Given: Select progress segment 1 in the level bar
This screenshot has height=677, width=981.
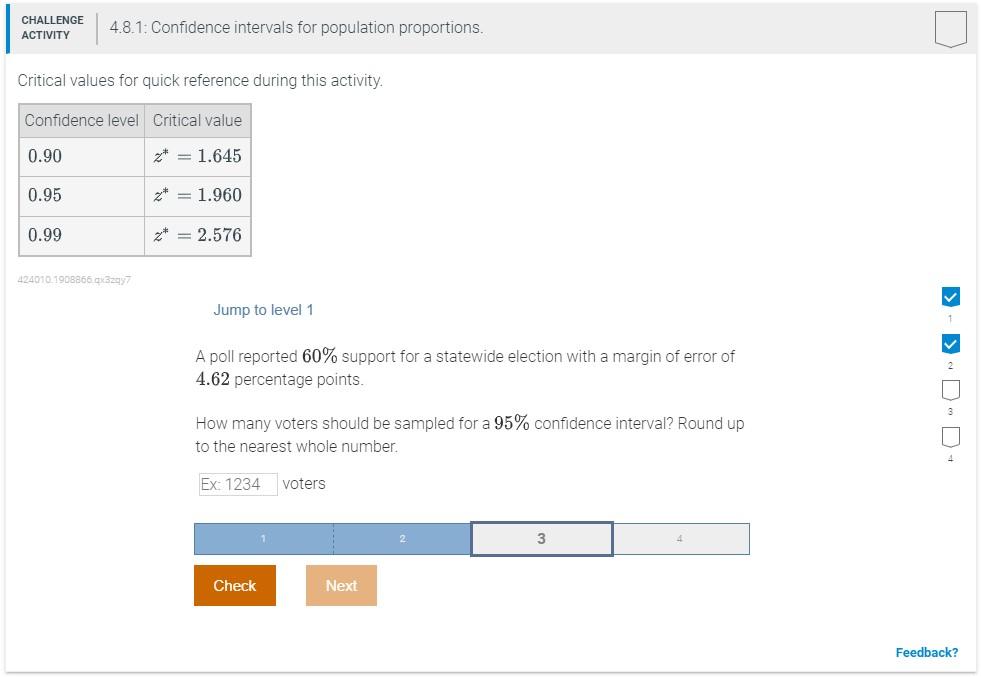Looking at the screenshot, I should pyautogui.click(x=262, y=538).
